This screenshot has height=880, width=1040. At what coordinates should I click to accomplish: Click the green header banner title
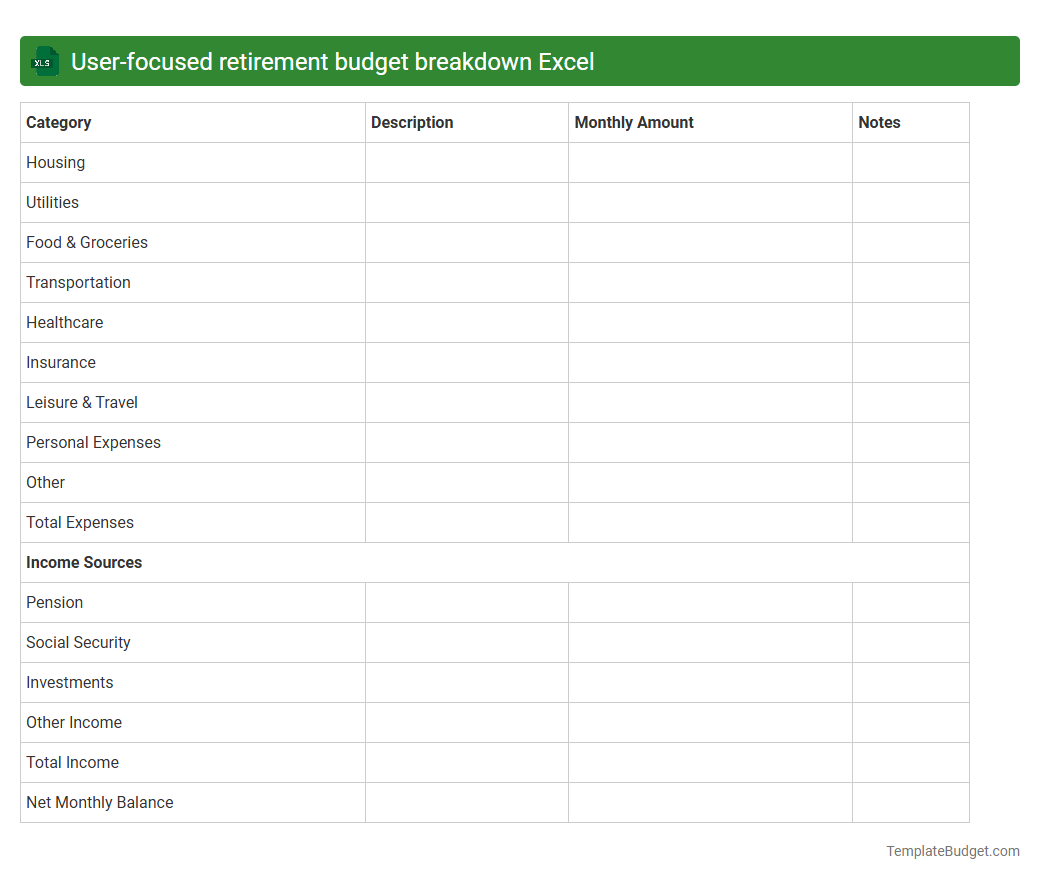331,61
